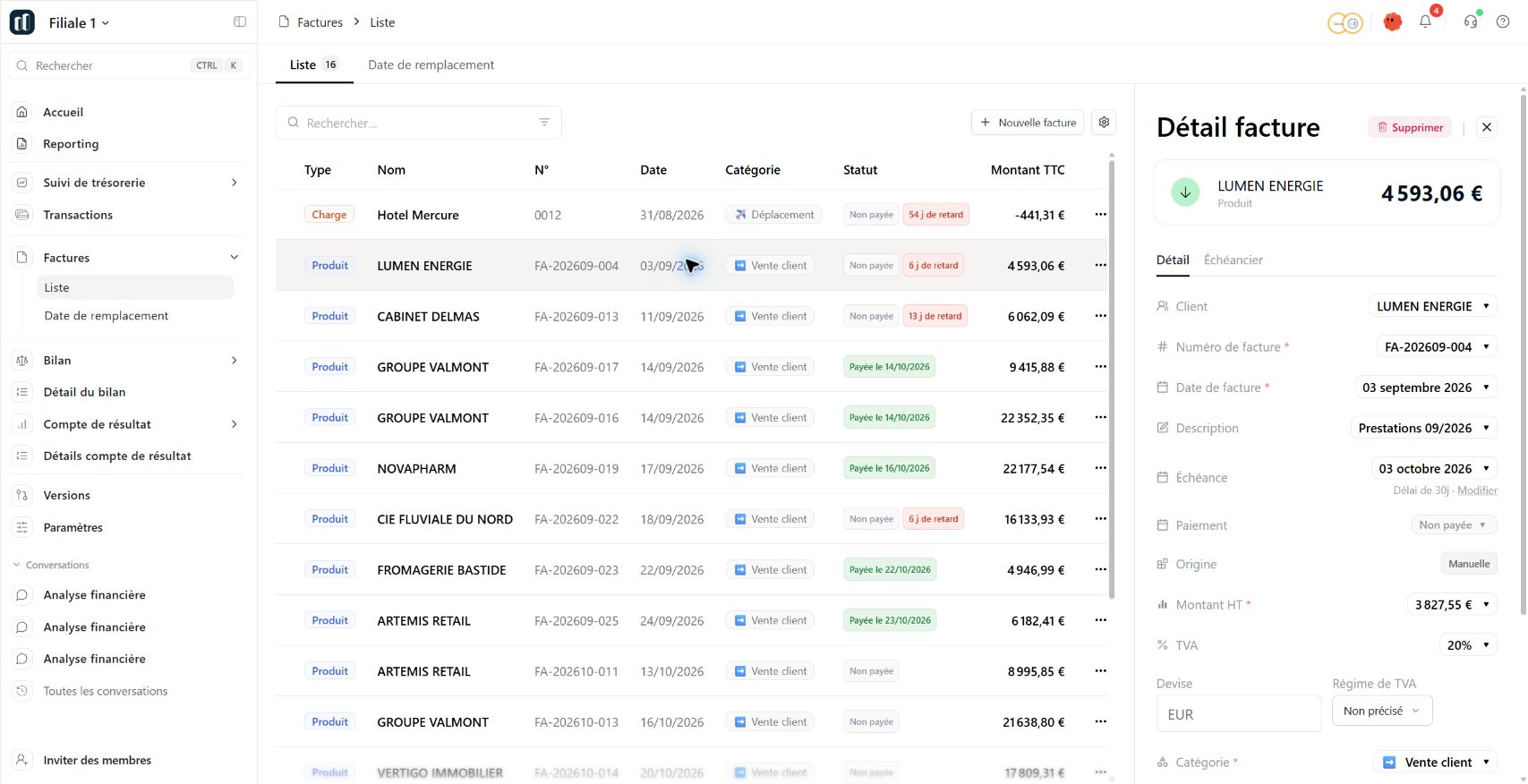Collapse the Factures sidebar section
Screen dimensions: 1528x784
coord(235,258)
